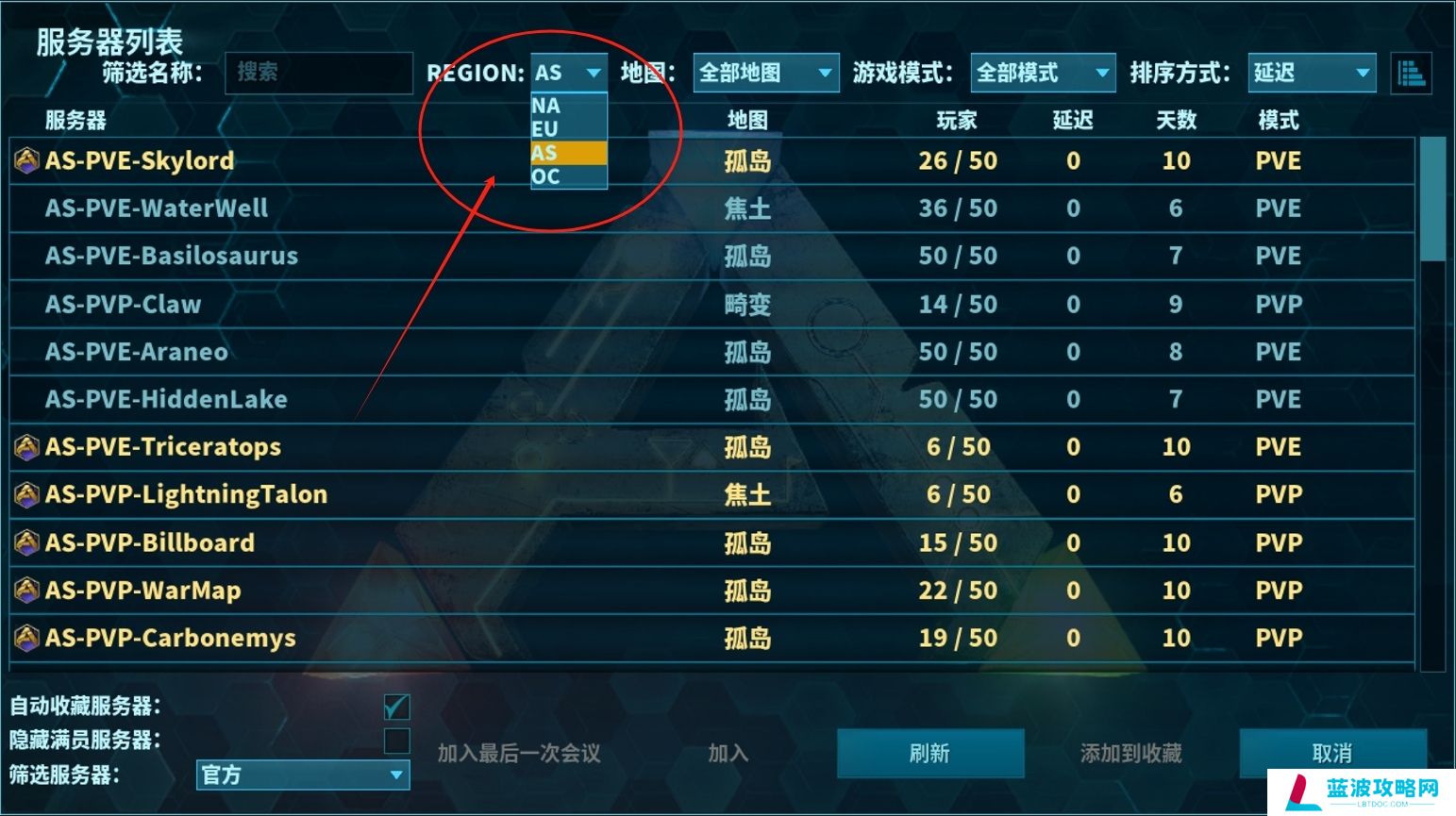1456x816 pixels.
Task: Choose EU from the region list
Action: point(569,129)
